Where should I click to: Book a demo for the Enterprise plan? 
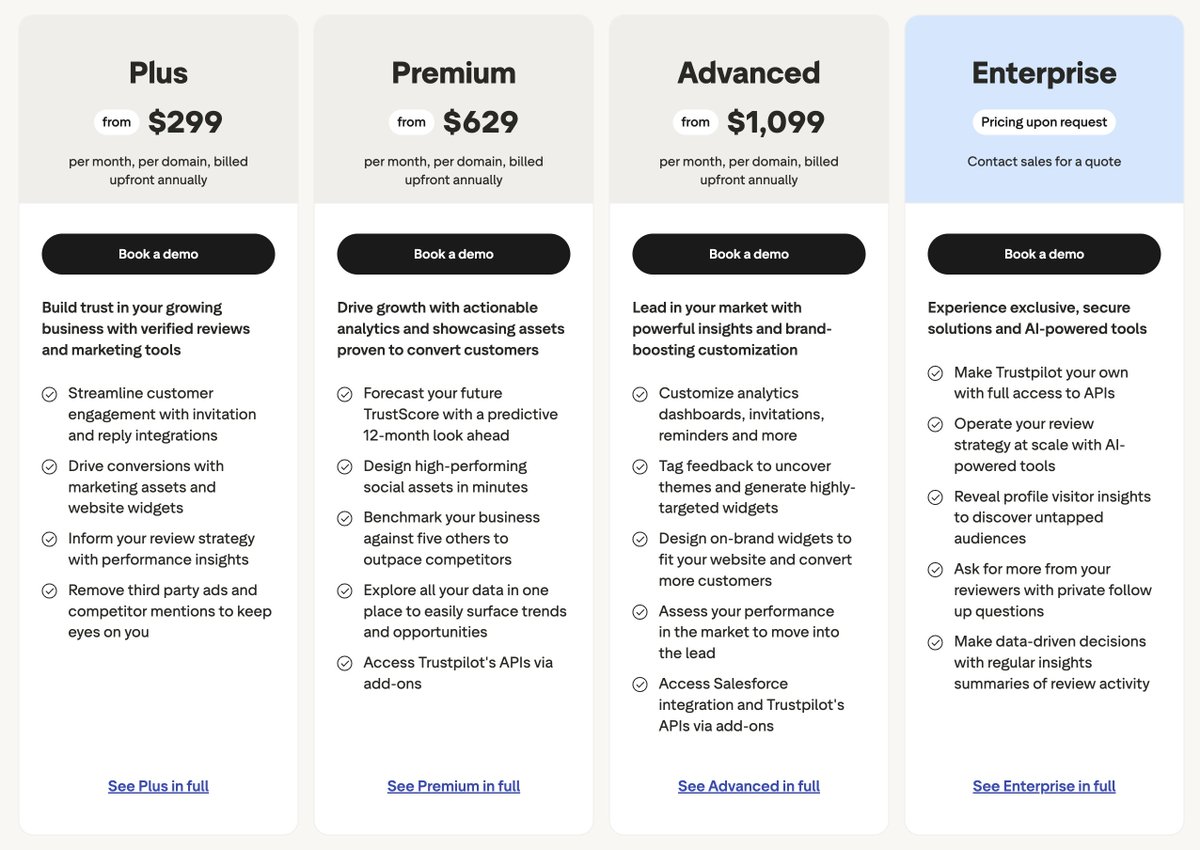point(1044,254)
